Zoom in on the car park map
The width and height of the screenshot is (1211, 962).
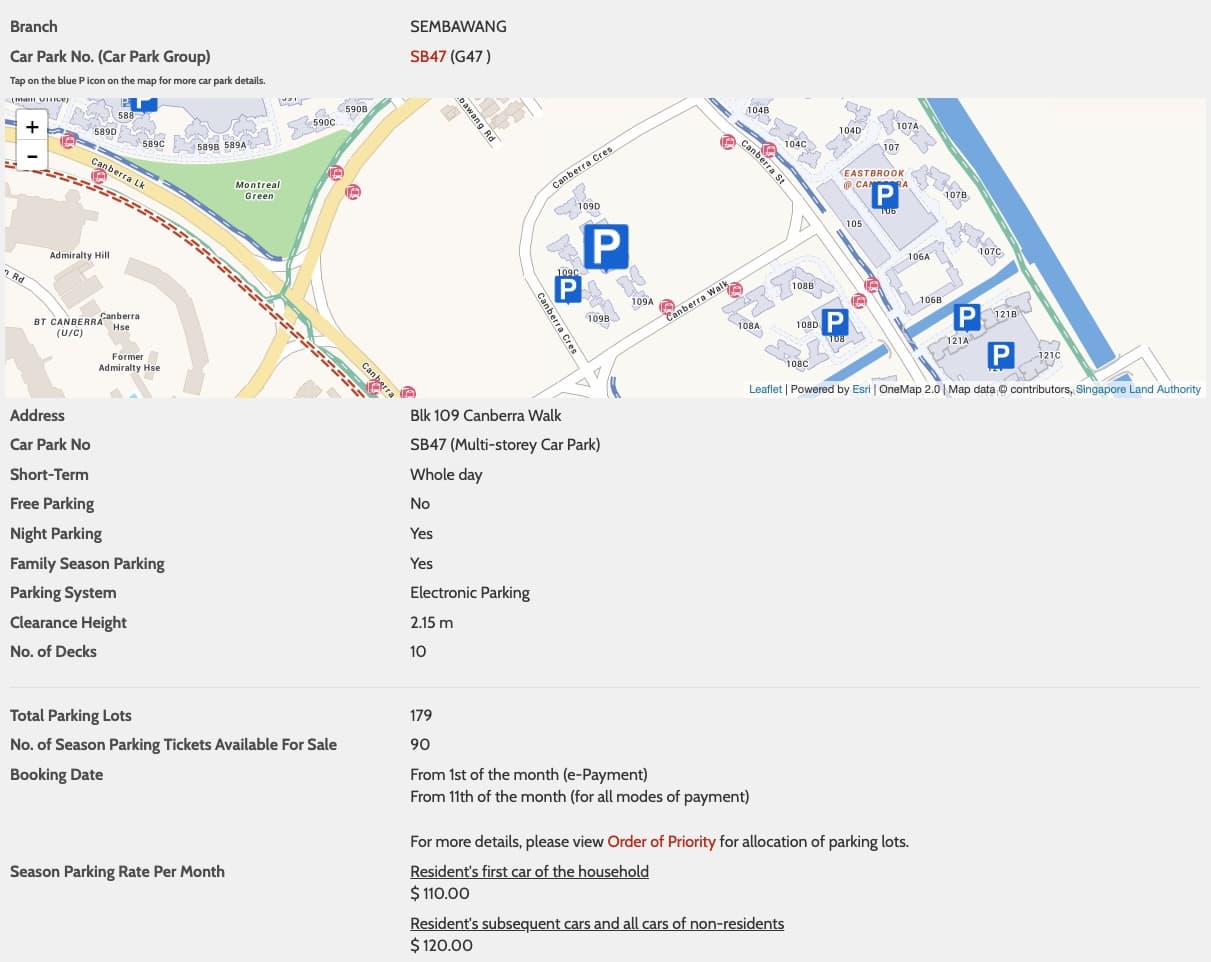pyautogui.click(x=32, y=127)
